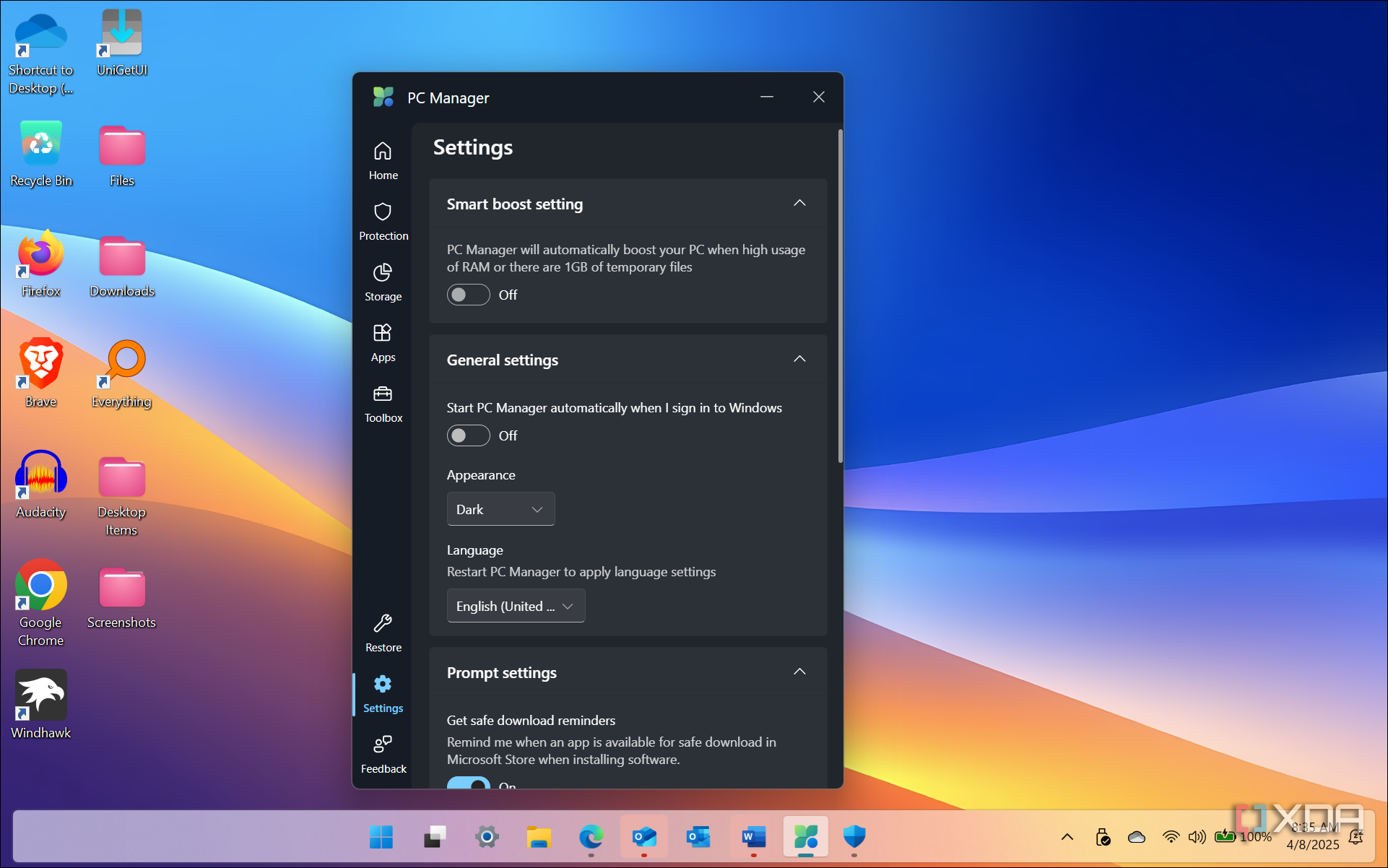
Task: Enable auto-start with Windows sign-in toggle
Action: [x=468, y=435]
